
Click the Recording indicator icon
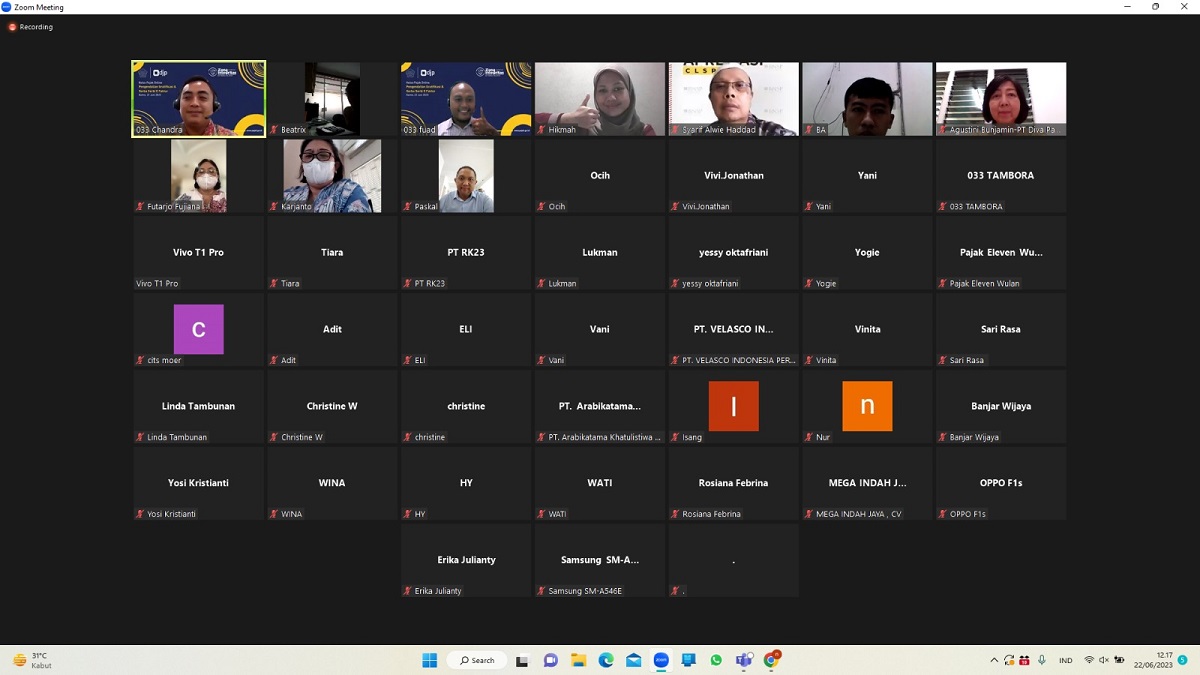13,27
